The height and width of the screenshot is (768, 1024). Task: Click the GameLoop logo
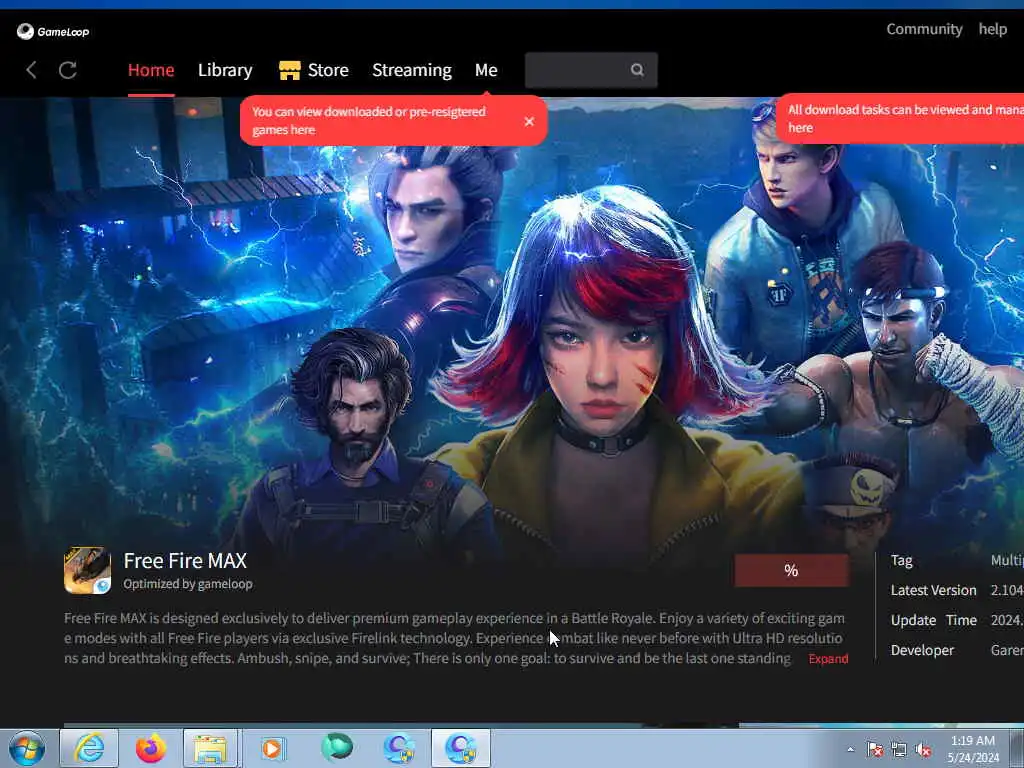point(53,31)
